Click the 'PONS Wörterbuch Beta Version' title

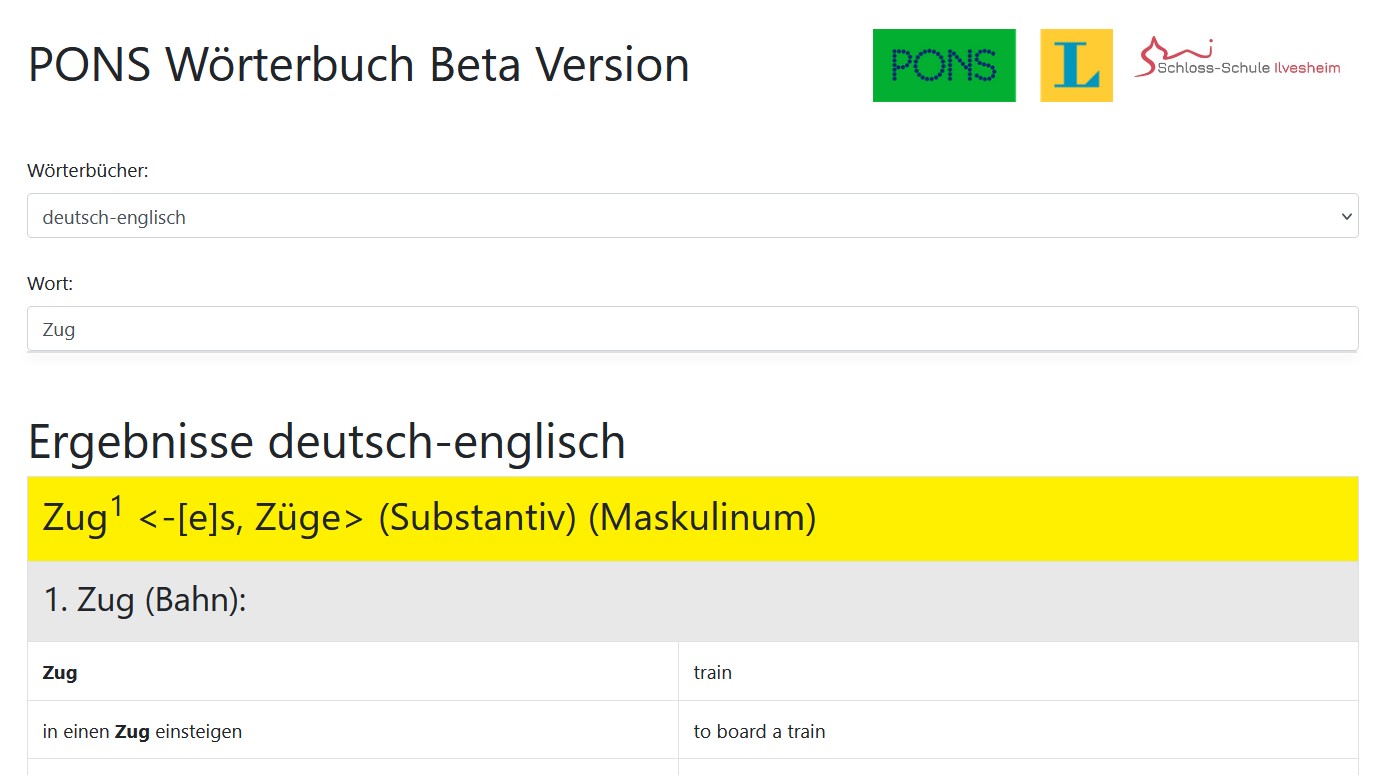tap(358, 65)
